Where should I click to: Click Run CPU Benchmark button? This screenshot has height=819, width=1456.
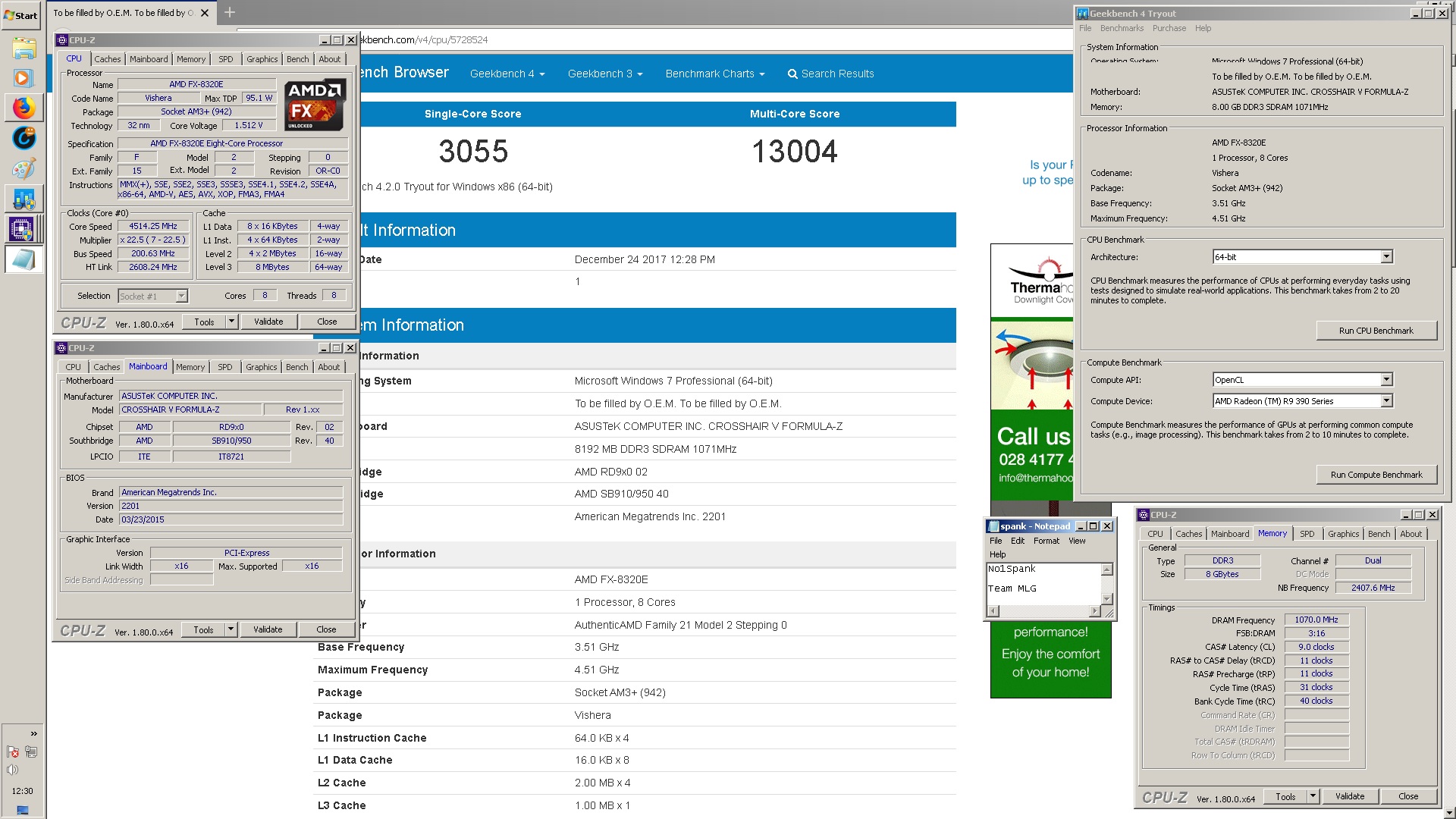[x=1376, y=331]
